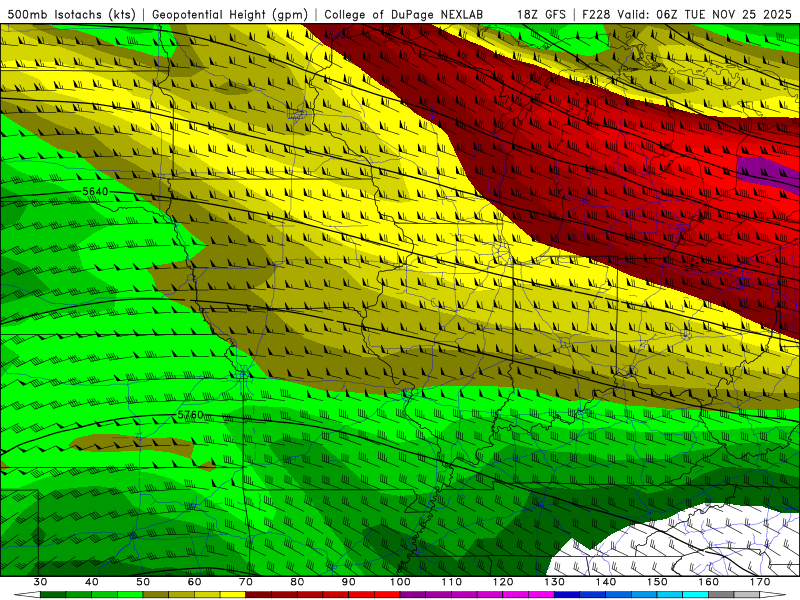Click the 70 knot scale label

coord(245,582)
